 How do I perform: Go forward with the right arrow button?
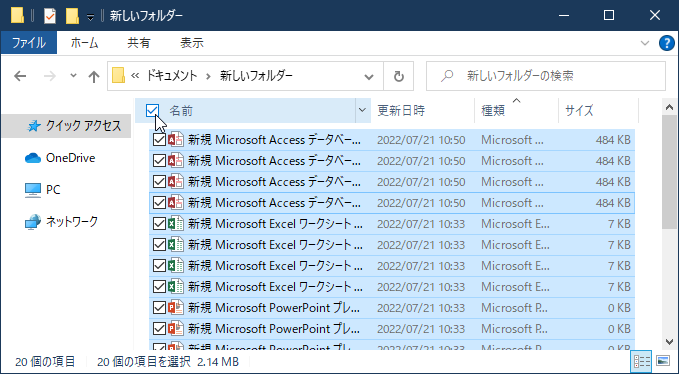(x=50, y=76)
